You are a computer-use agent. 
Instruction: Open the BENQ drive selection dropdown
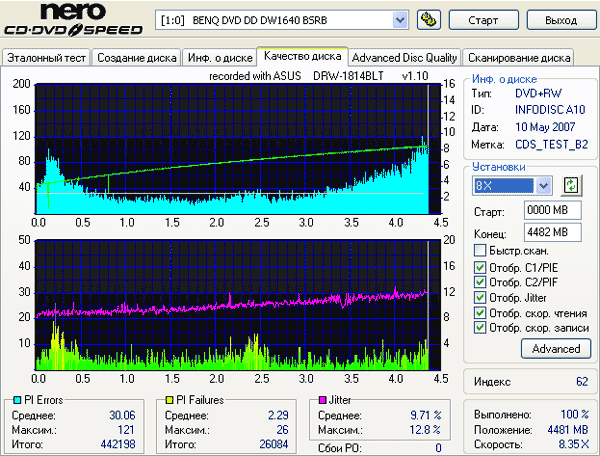[x=400, y=20]
